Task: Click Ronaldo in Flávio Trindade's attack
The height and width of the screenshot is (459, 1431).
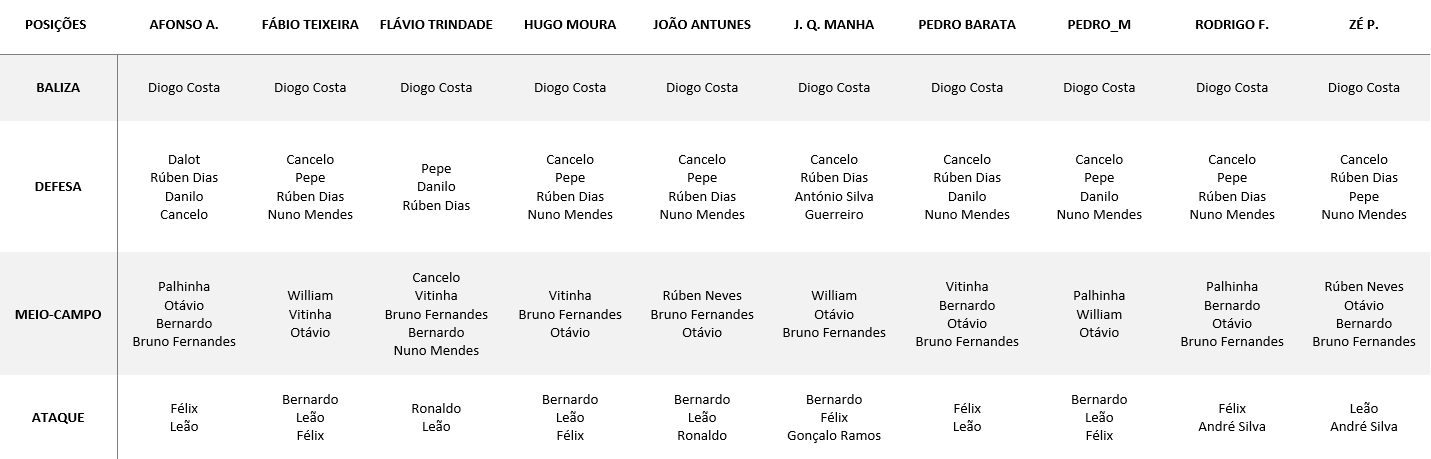Action: [436, 409]
